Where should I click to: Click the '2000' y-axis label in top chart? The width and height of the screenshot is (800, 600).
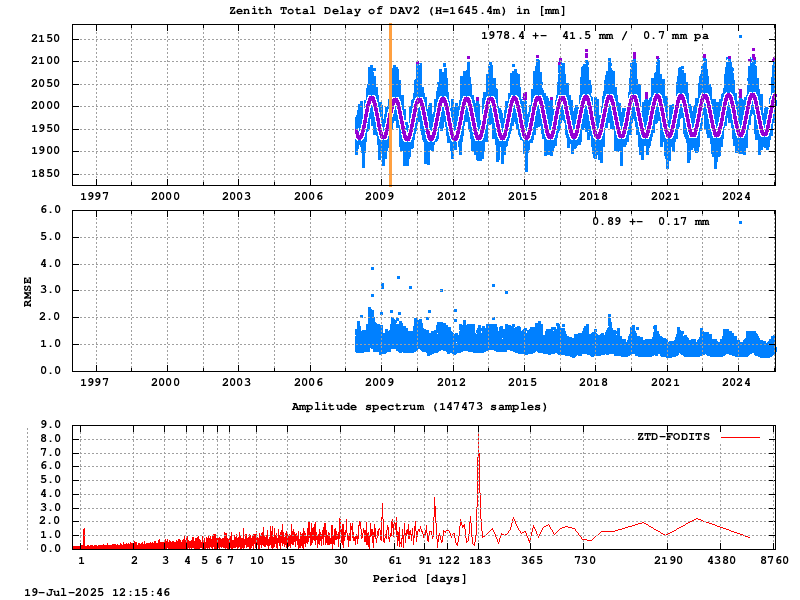[x=45, y=106]
